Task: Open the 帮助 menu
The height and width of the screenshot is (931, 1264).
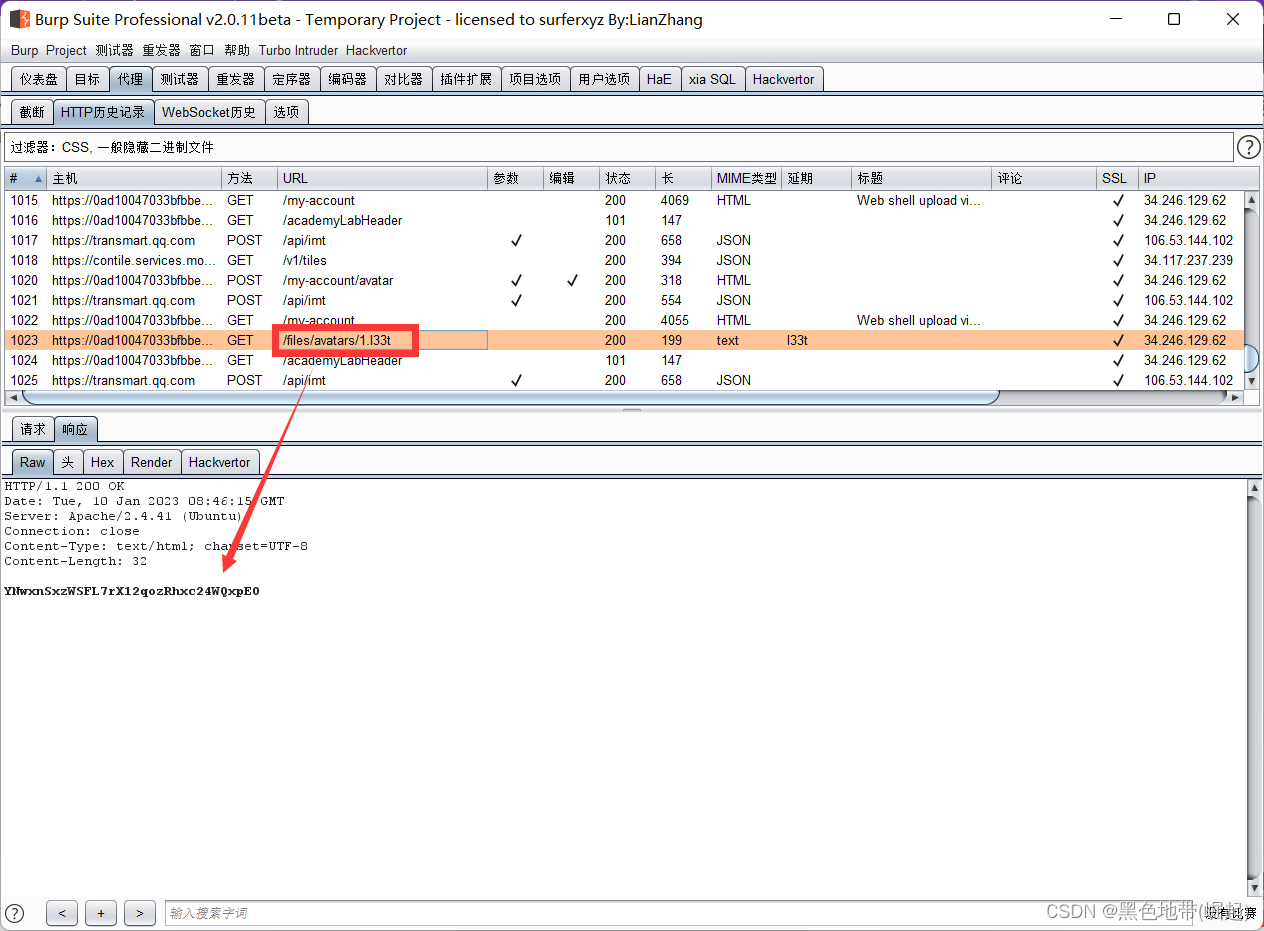Action: click(237, 50)
